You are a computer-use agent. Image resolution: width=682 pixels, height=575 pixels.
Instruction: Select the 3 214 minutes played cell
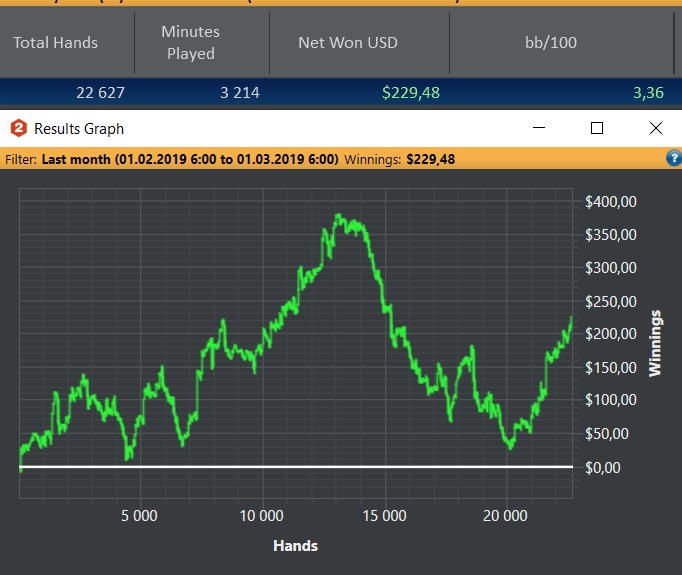click(240, 93)
